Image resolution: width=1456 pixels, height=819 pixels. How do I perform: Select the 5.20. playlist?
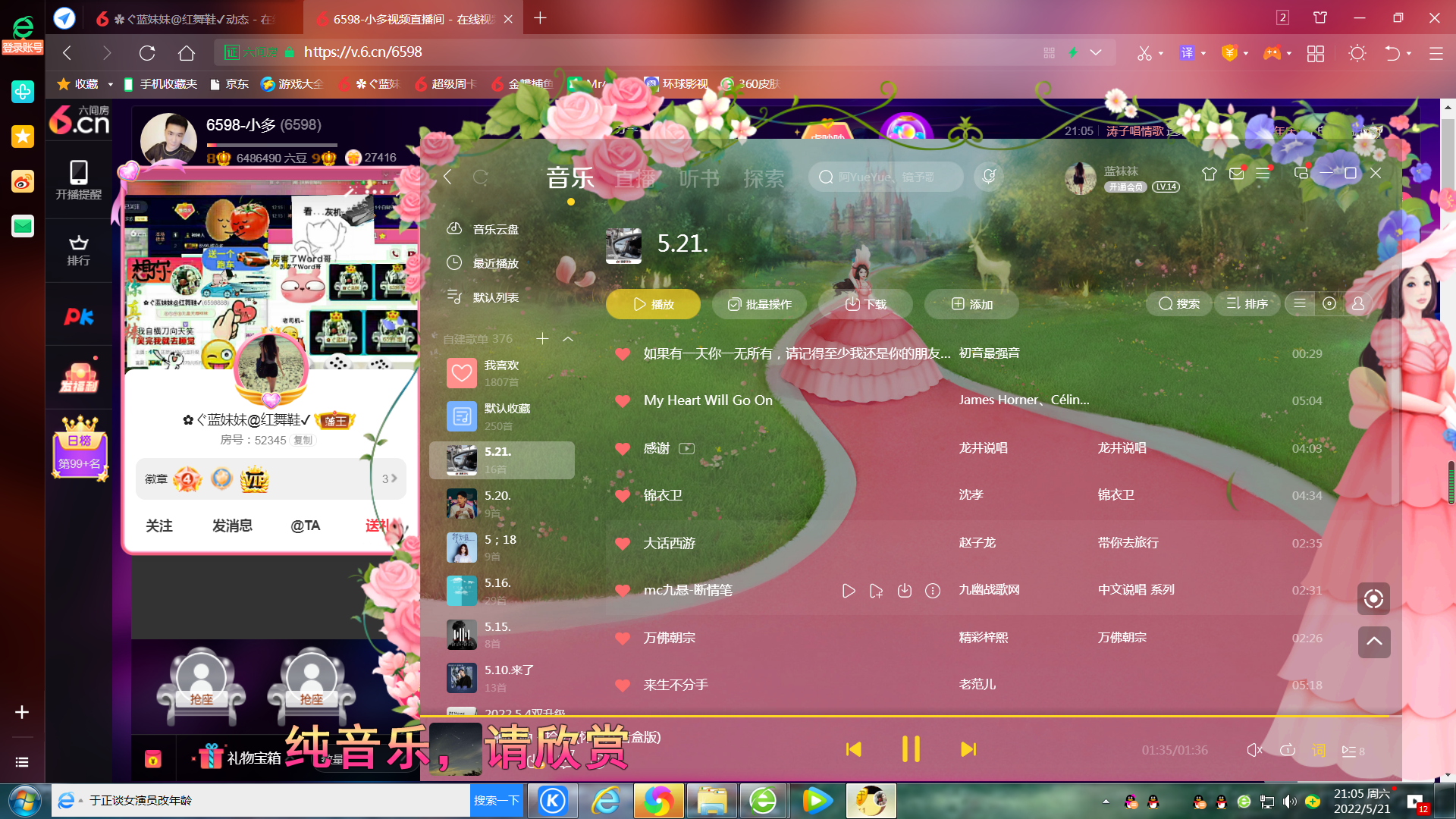pyautogui.click(x=501, y=504)
